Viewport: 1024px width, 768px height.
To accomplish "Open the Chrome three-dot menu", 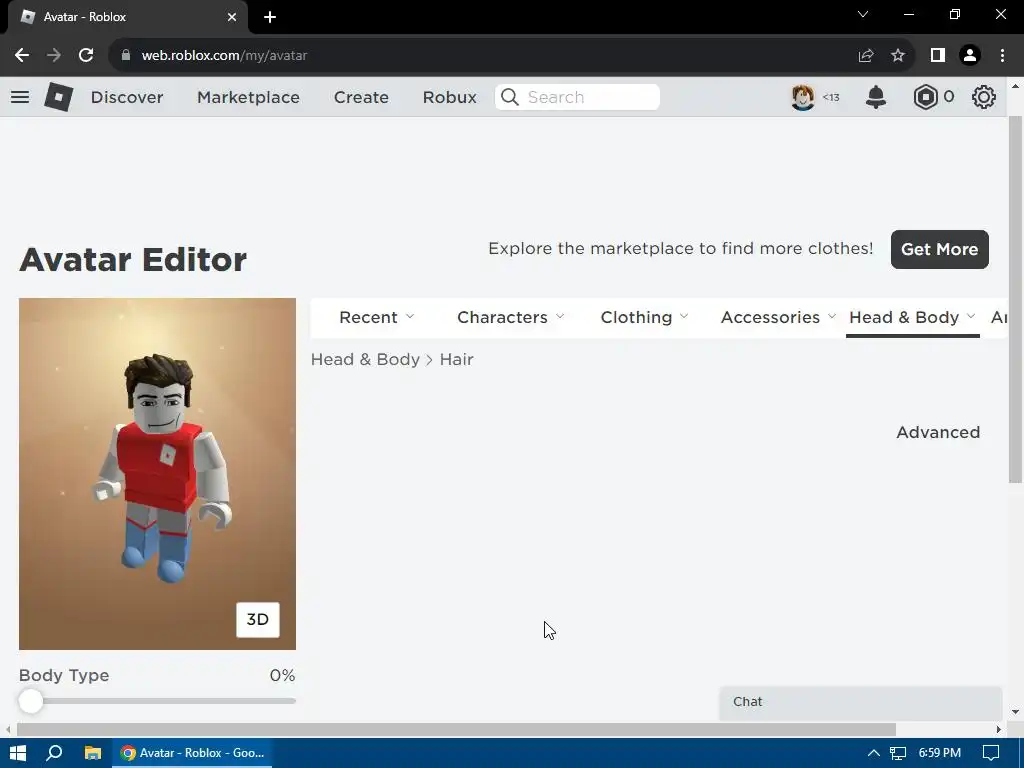I will click(1002, 56).
